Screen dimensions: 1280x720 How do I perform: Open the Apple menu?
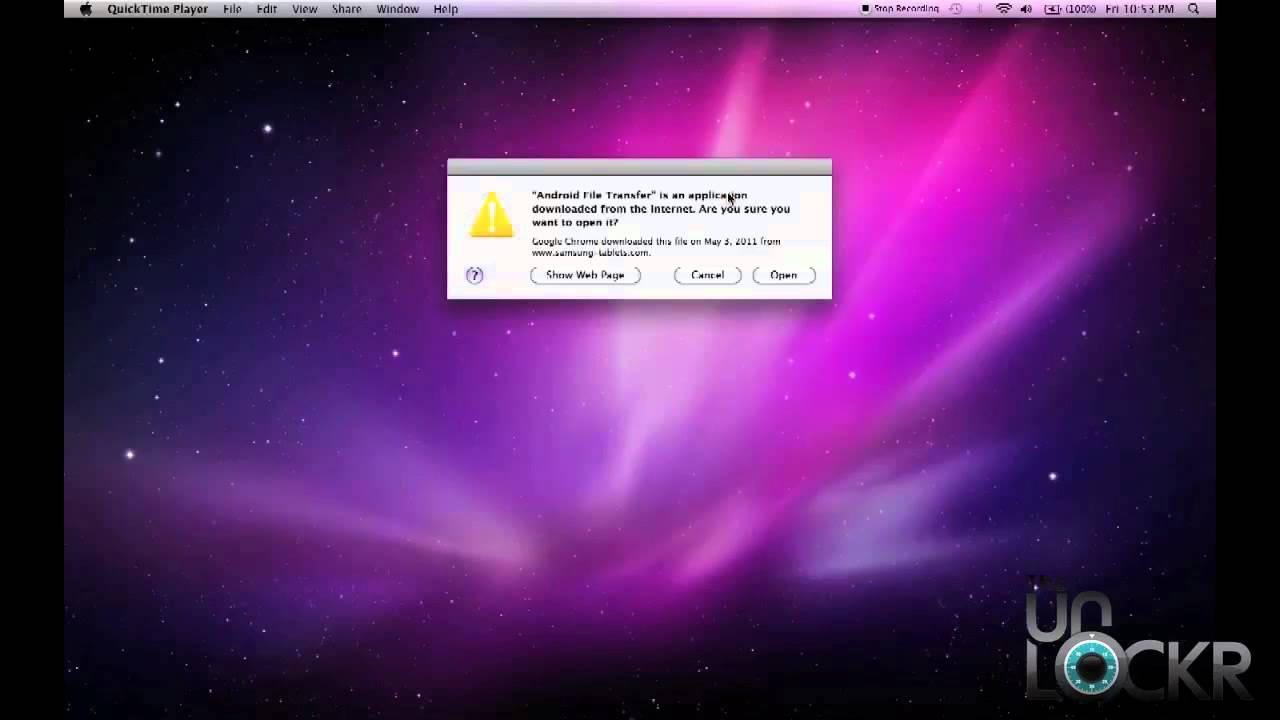coord(86,9)
